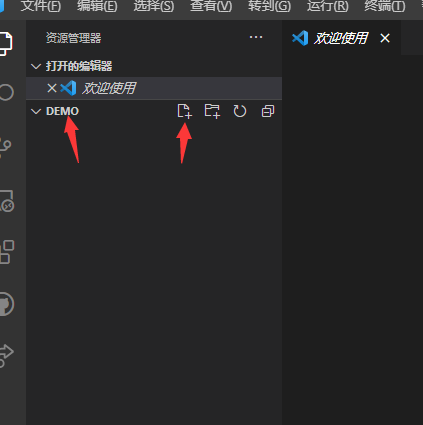Open the Explorer view in activity bar
Viewport: 423px width, 425px height.
6,43
